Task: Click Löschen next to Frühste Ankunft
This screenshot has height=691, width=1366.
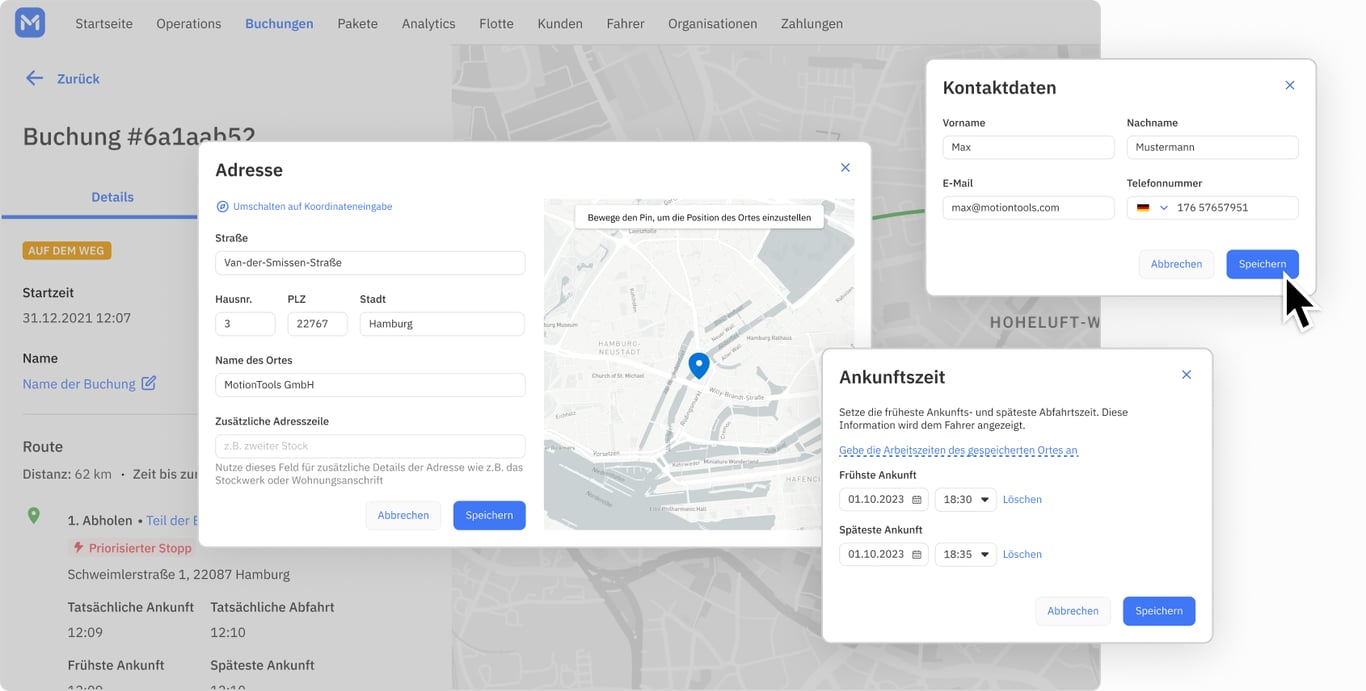Action: tap(1022, 500)
